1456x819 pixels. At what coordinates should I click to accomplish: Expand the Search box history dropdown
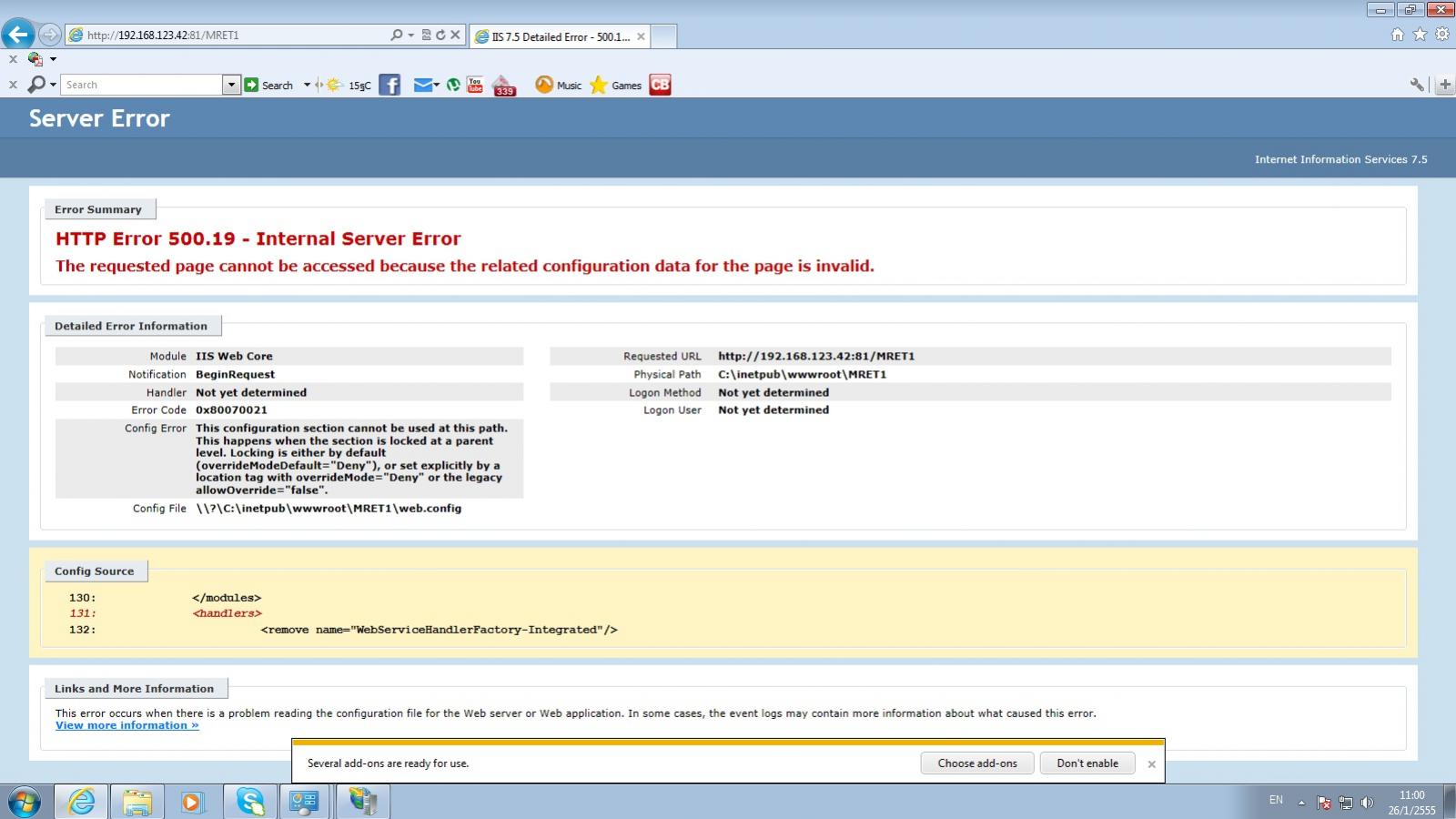231,85
